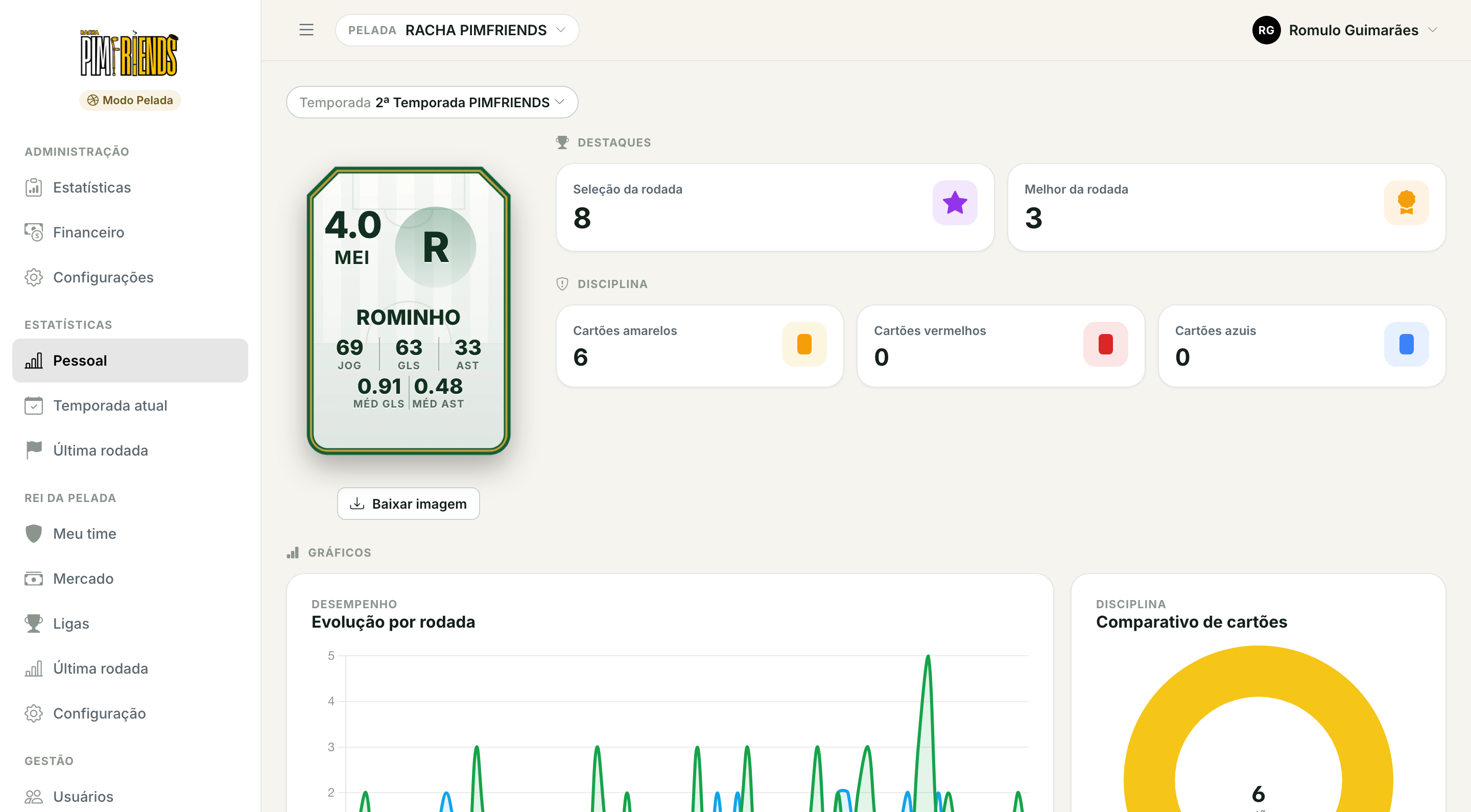The width and height of the screenshot is (1471, 812).
Task: Click the Cartões vermelhos value 0
Action: pyautogui.click(x=881, y=357)
